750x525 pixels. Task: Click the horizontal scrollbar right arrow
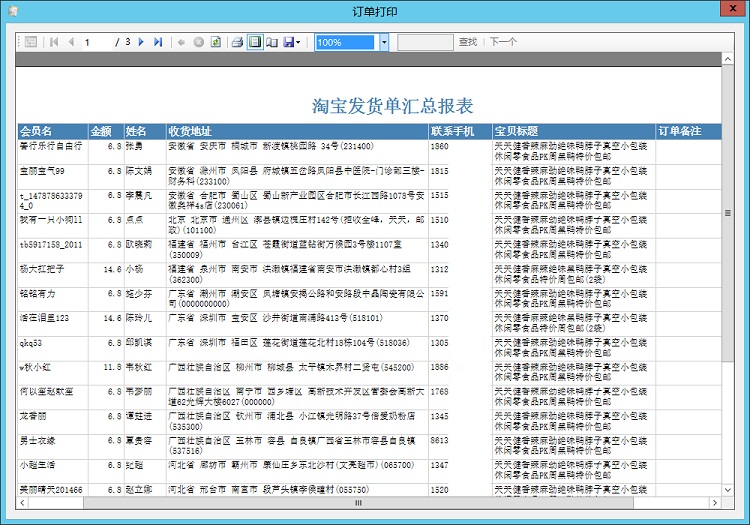(x=713, y=502)
